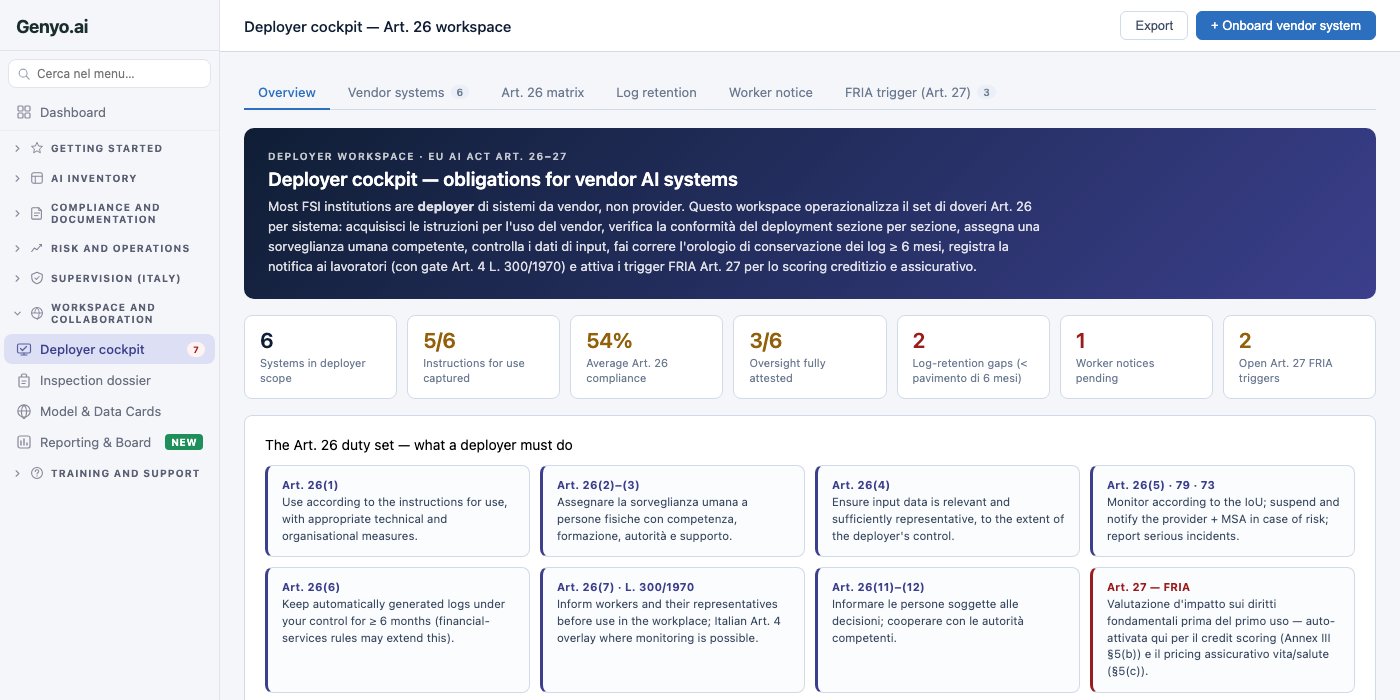Image resolution: width=1400 pixels, height=700 pixels.
Task: Expand the Getting Started section chevron
Action: pos(17,148)
